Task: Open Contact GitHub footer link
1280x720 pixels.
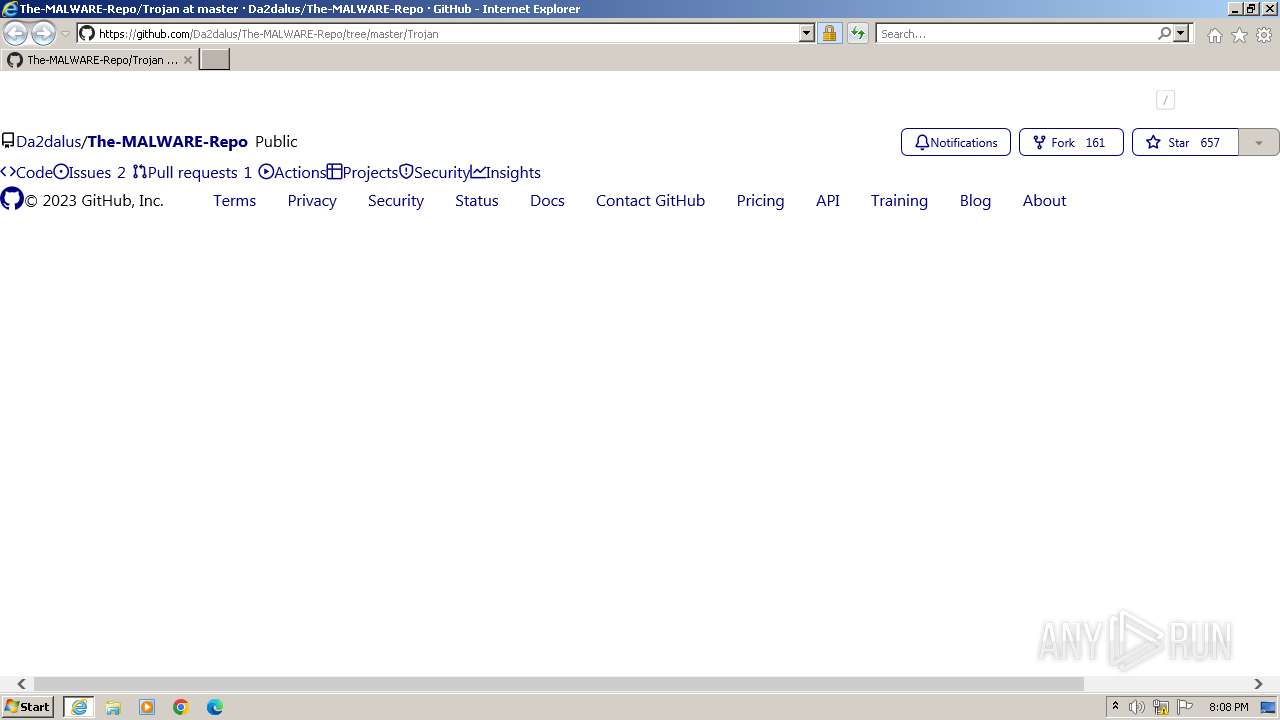Action: click(x=650, y=200)
